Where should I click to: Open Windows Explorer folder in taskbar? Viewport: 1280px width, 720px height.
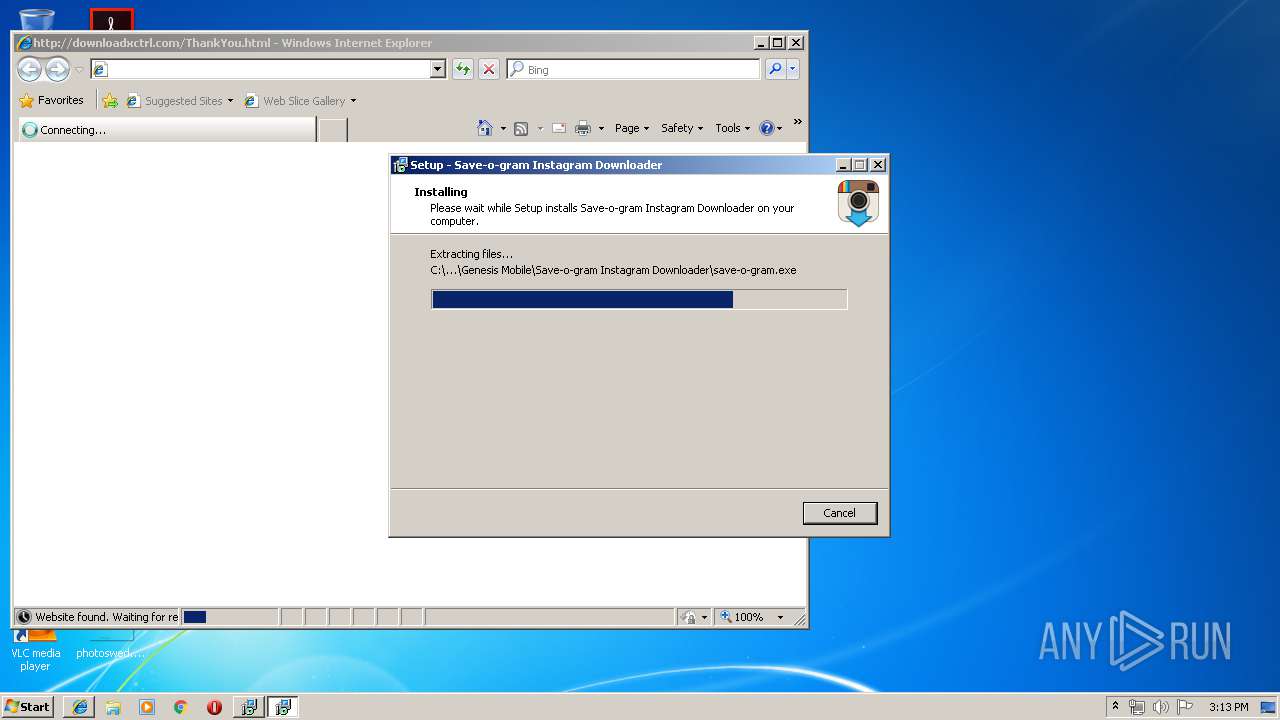113,707
